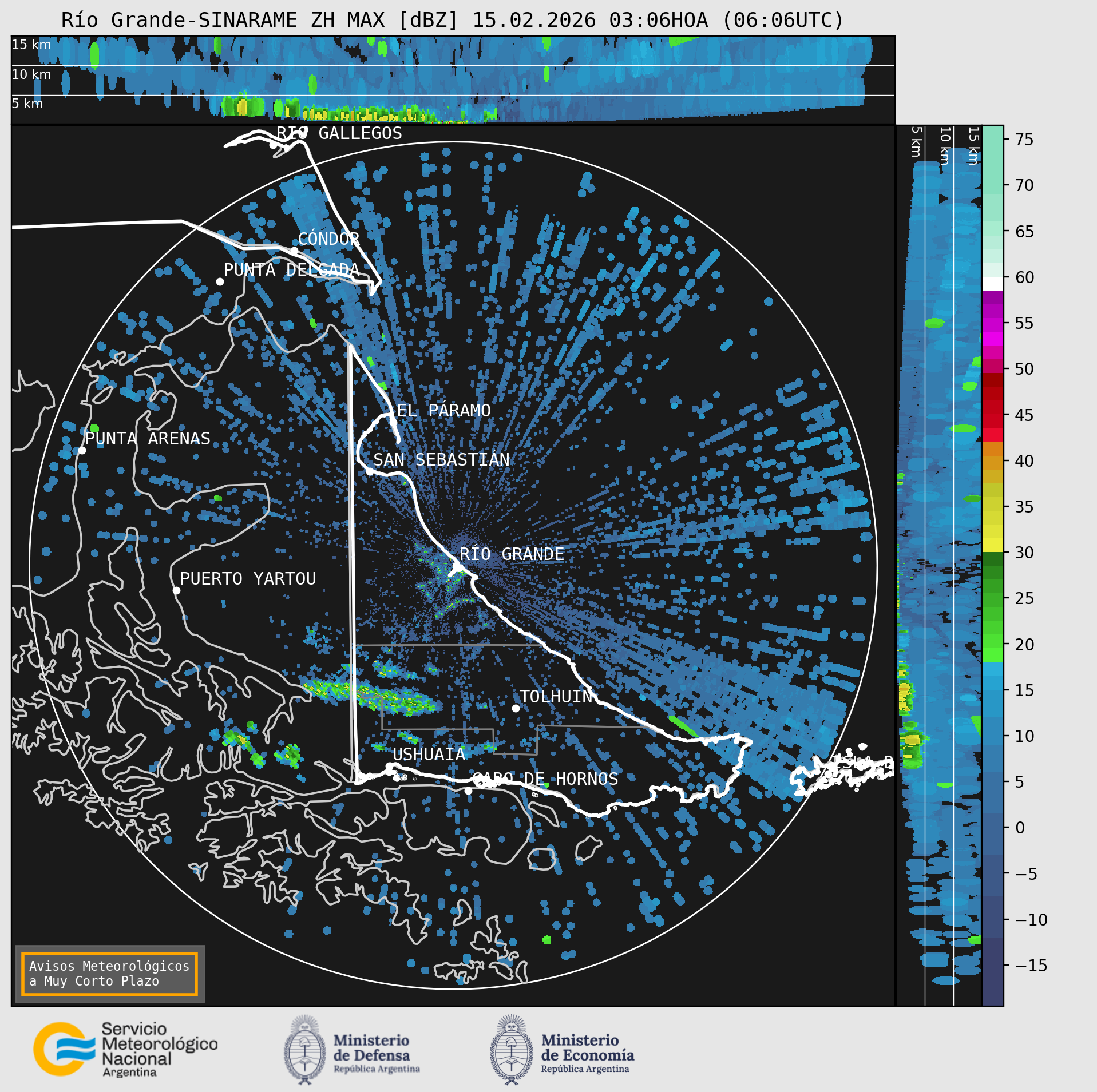Open the Avisos Meteorológicos a Muy Corto Plazo box
This screenshot has height=1092, width=1097.
coord(109,974)
